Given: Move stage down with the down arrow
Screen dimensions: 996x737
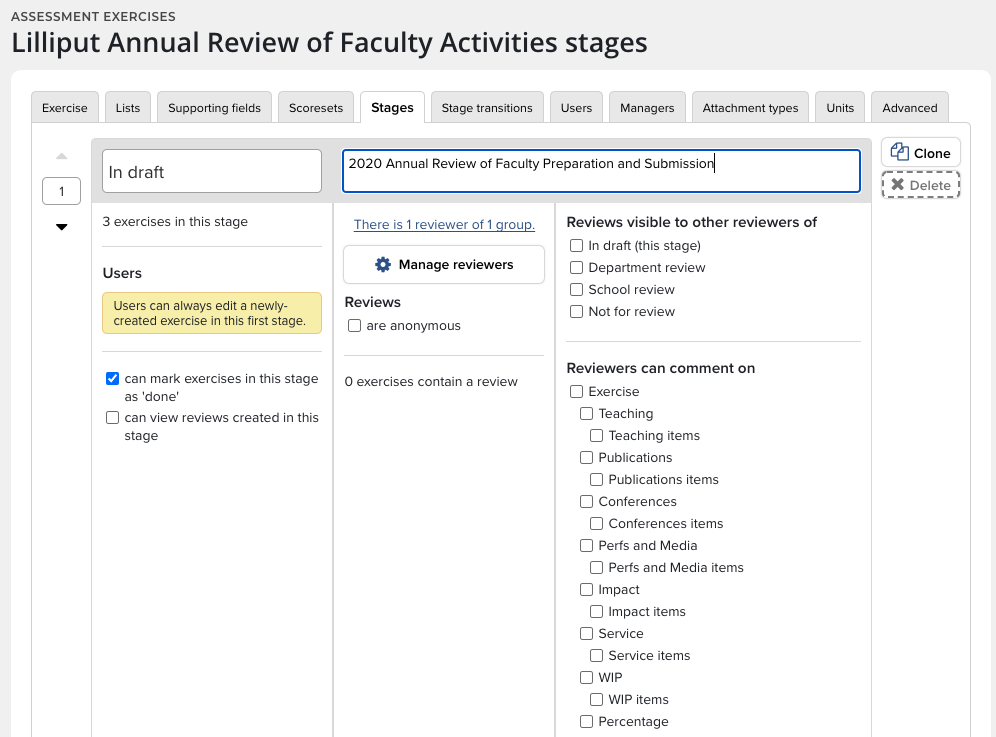Looking at the screenshot, I should [62, 227].
